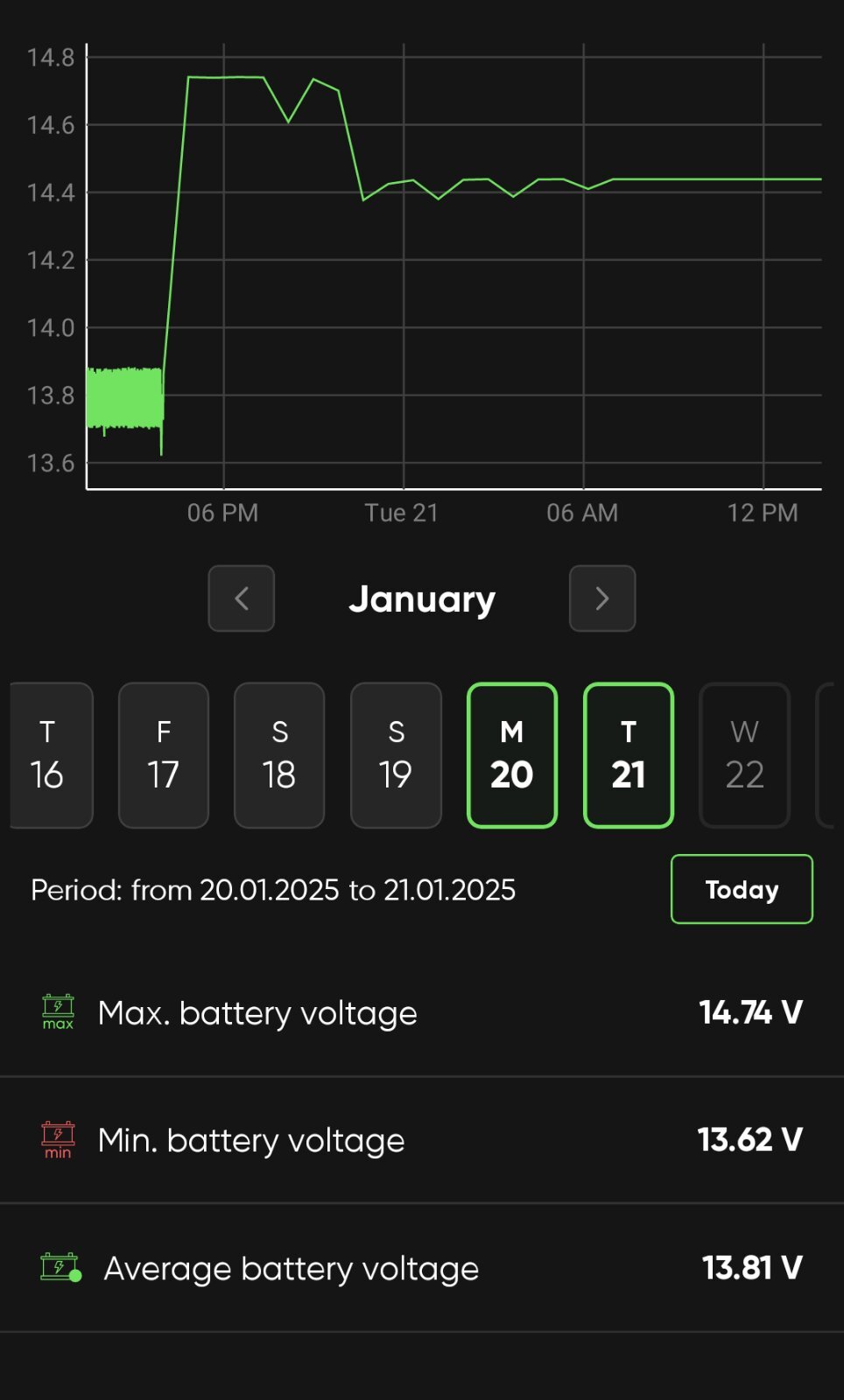Tap the period date range text

[x=273, y=890]
